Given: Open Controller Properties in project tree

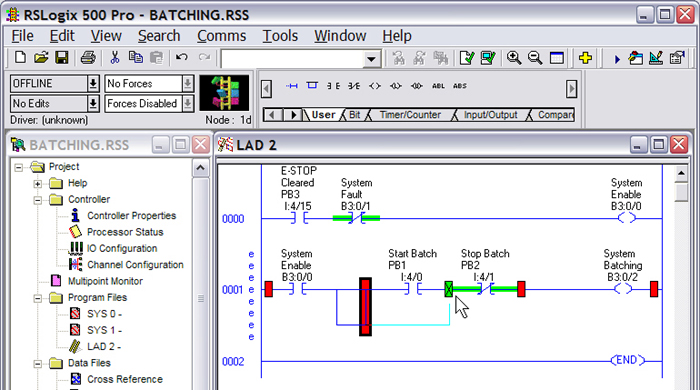Looking at the screenshot, I should click(x=131, y=216).
